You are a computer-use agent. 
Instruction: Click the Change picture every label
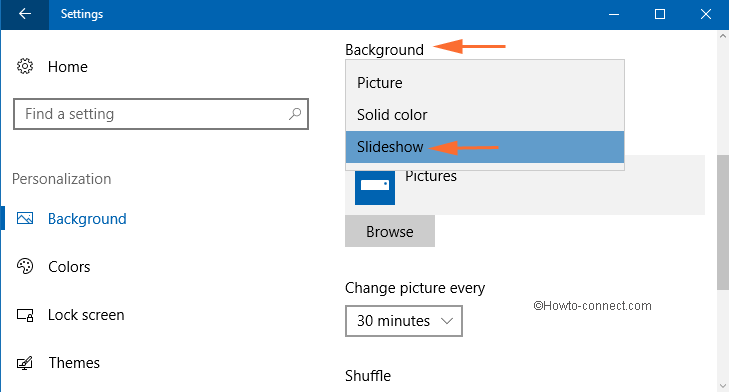click(415, 288)
